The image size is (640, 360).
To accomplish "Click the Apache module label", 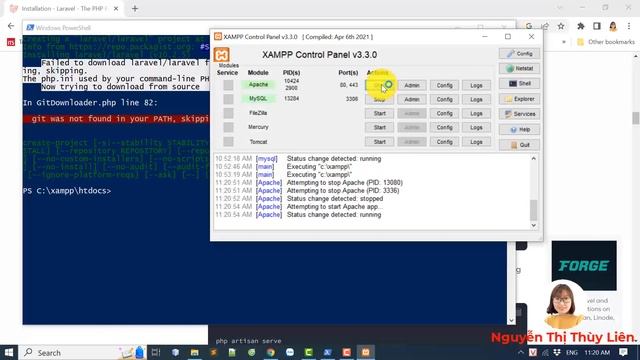I will pos(258,84).
